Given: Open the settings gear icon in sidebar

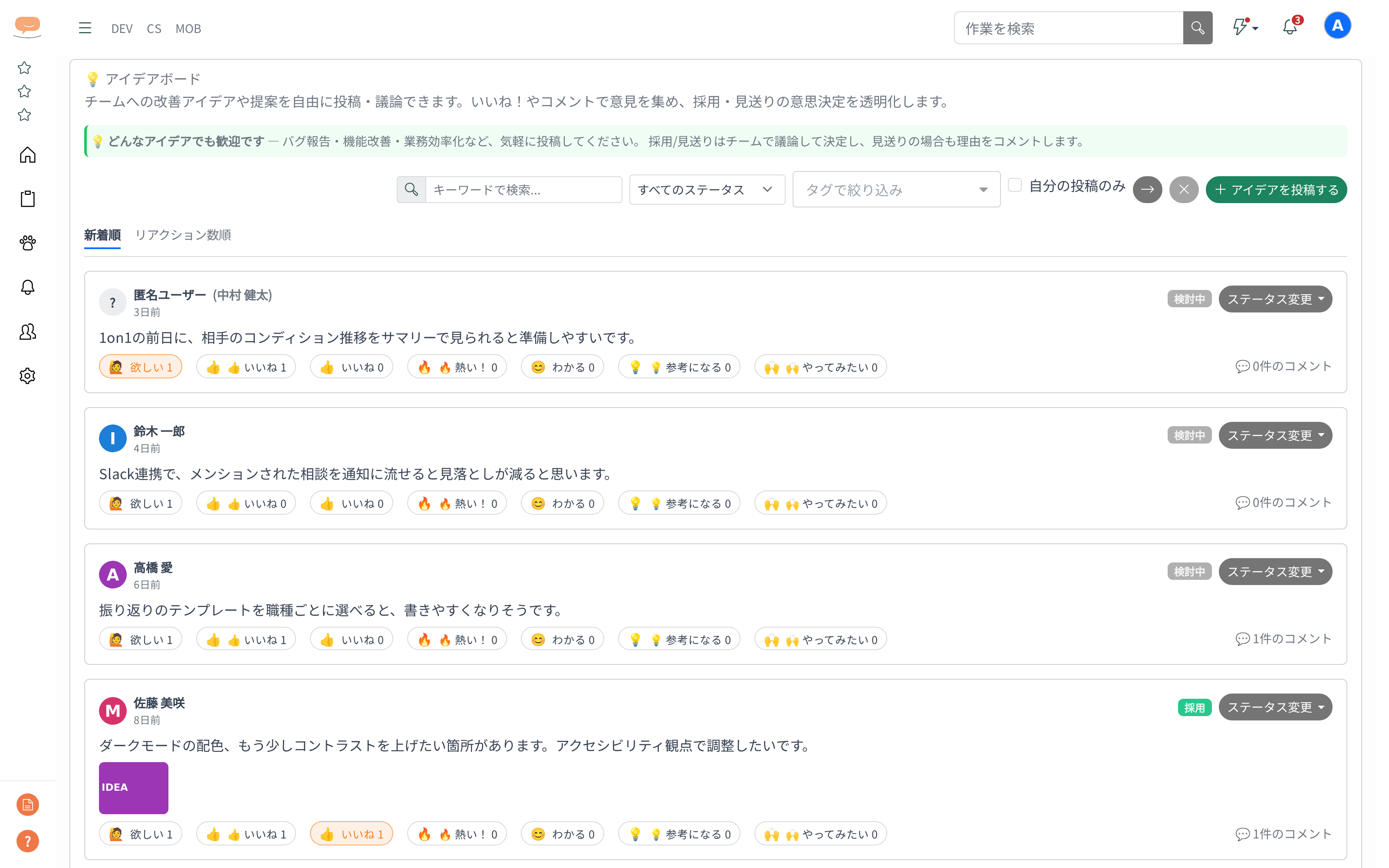Looking at the screenshot, I should click(x=27, y=376).
